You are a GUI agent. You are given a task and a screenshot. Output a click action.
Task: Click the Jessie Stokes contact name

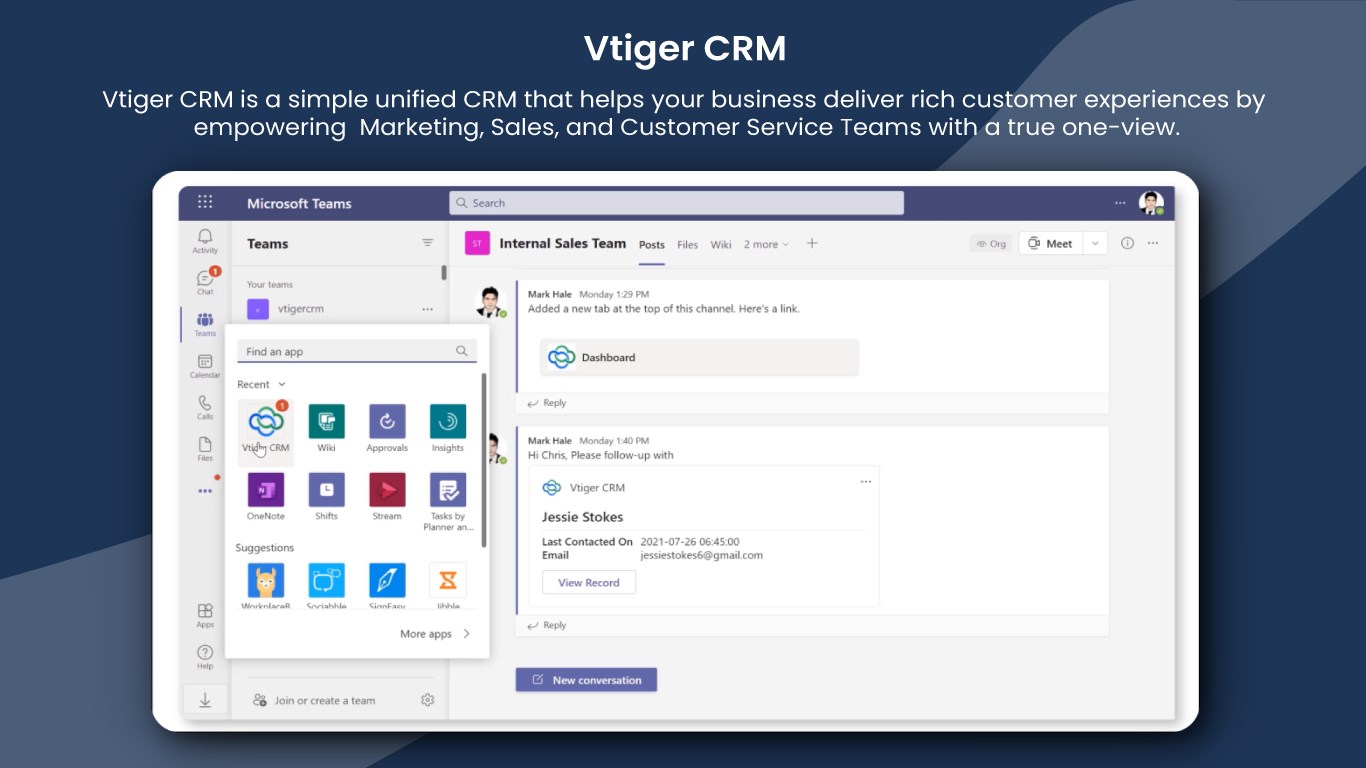pos(582,517)
